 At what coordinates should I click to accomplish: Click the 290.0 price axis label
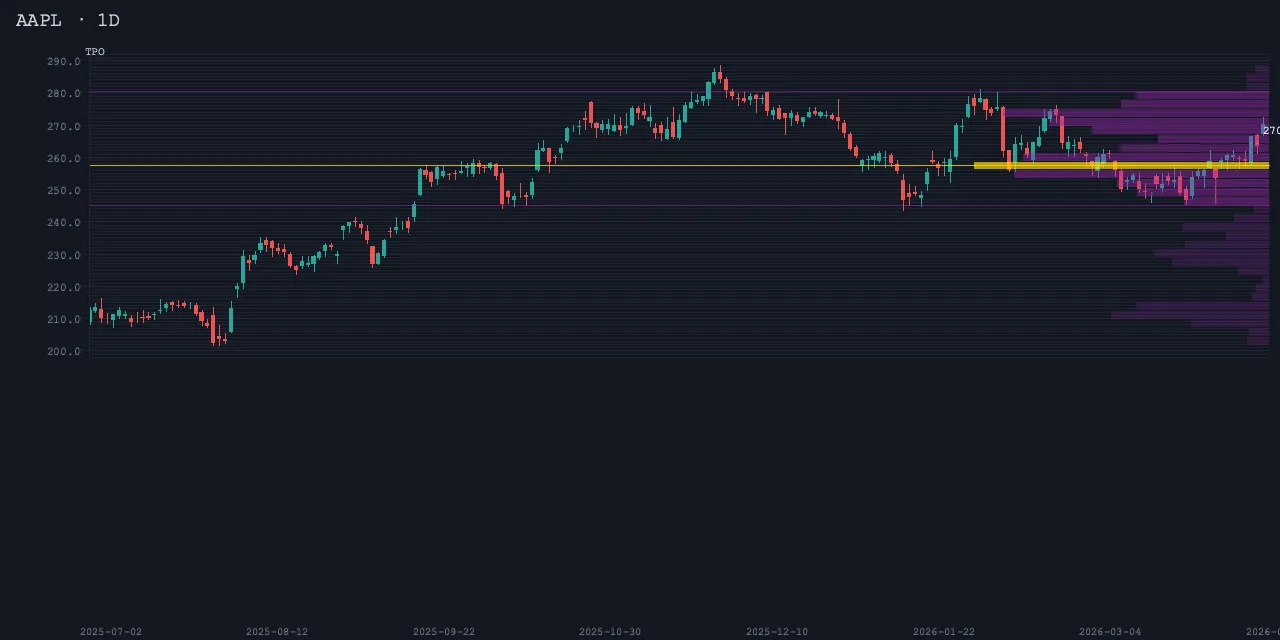63,62
